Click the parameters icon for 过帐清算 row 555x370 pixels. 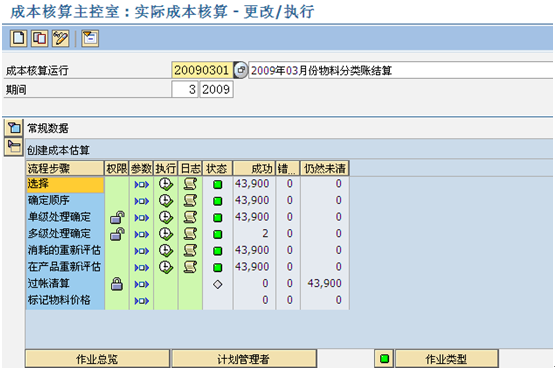(142, 284)
